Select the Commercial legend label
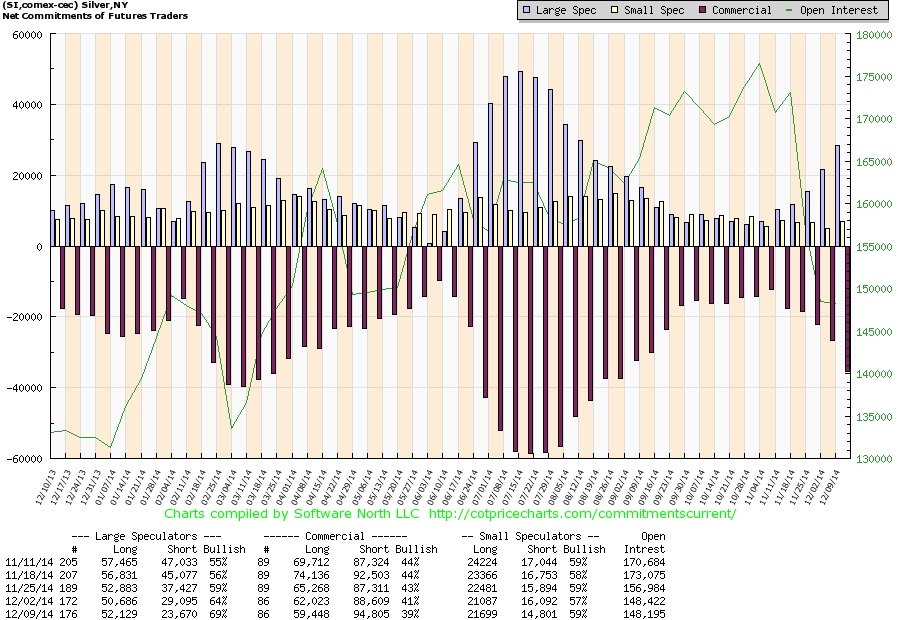Viewport: 900px width, 620px height. click(742, 10)
